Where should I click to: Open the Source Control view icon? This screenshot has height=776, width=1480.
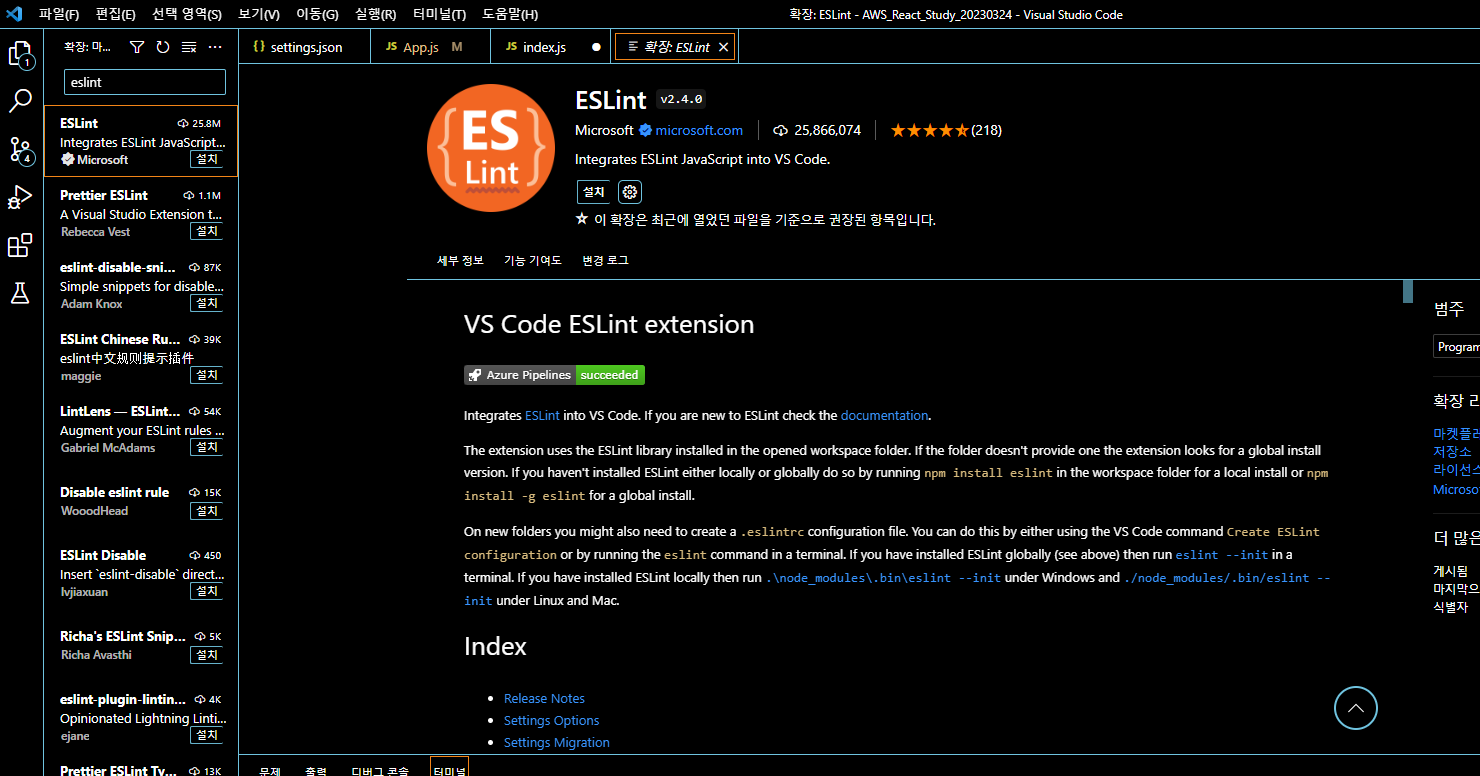20,150
